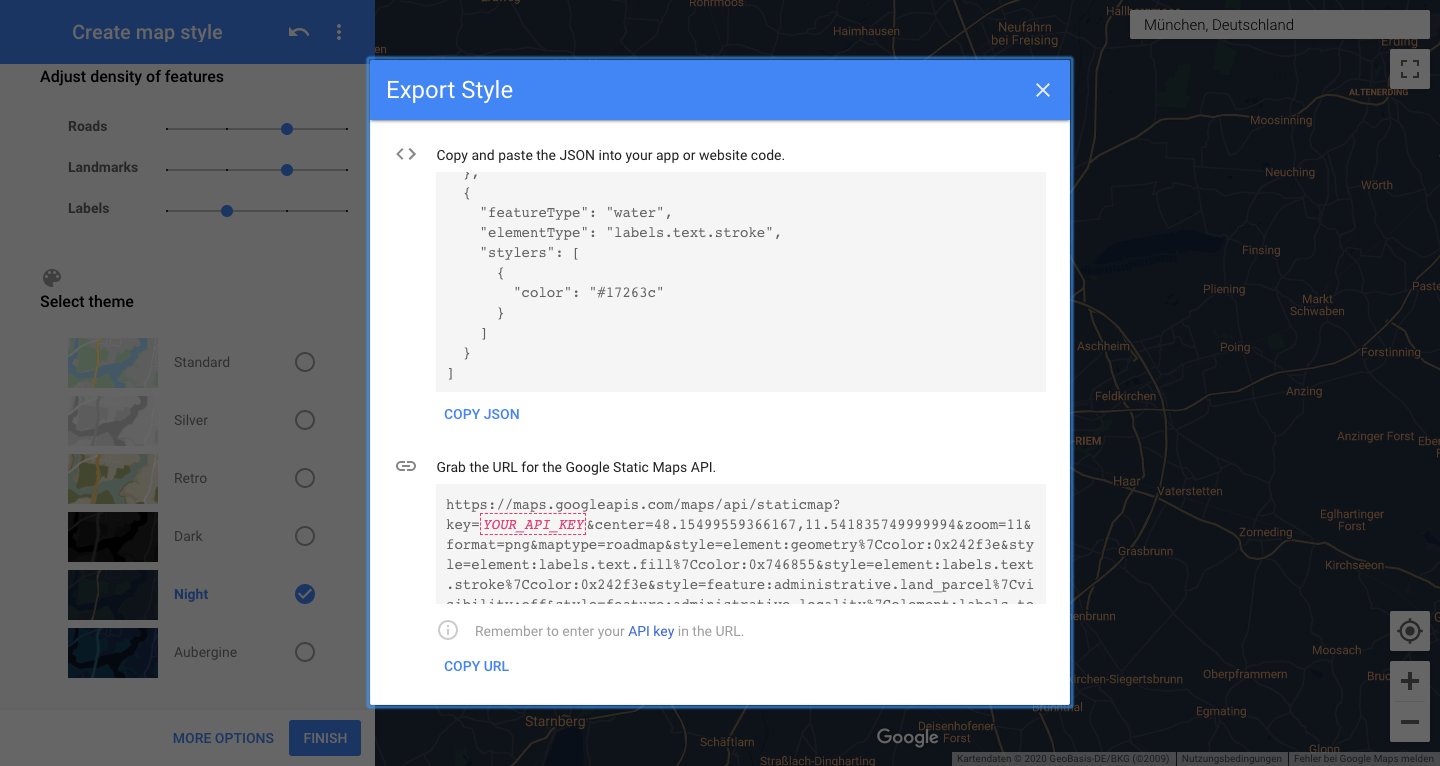Click MORE OPTIONS
This screenshot has height=766, width=1440.
click(x=223, y=738)
